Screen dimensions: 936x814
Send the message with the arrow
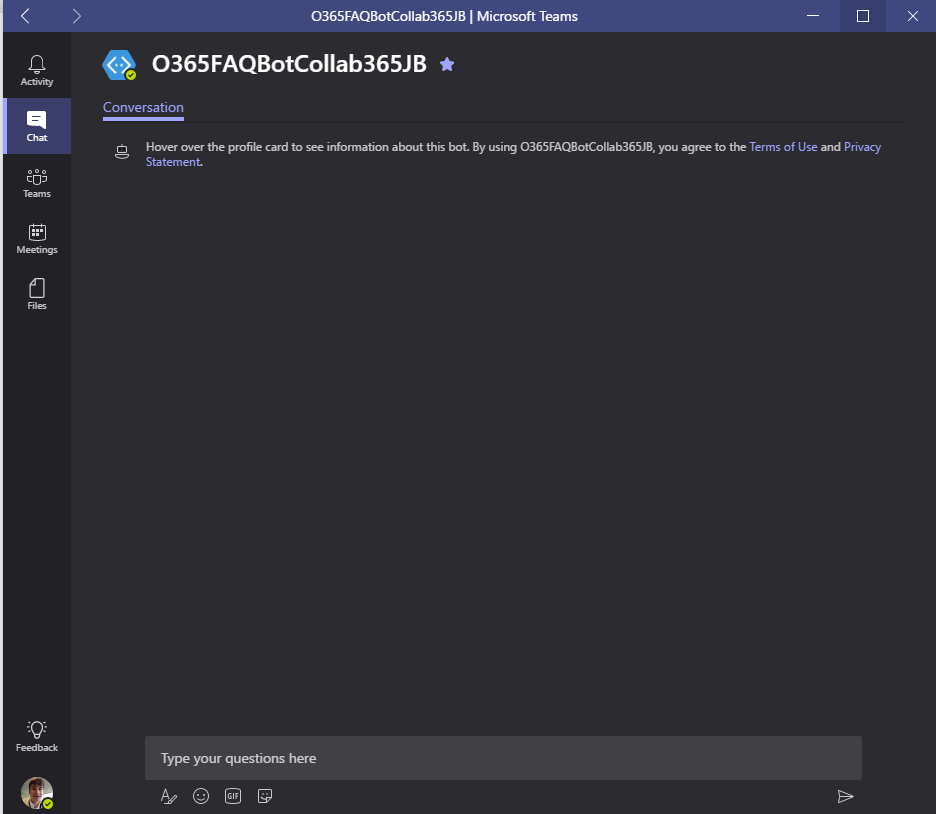[x=845, y=796]
